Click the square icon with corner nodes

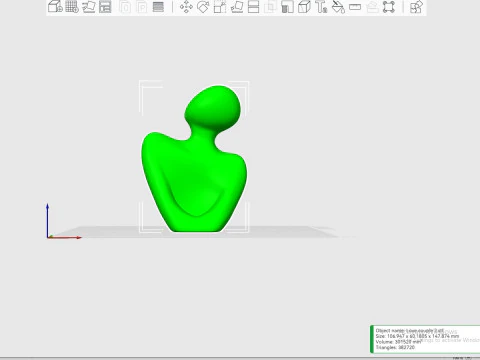(x=389, y=7)
